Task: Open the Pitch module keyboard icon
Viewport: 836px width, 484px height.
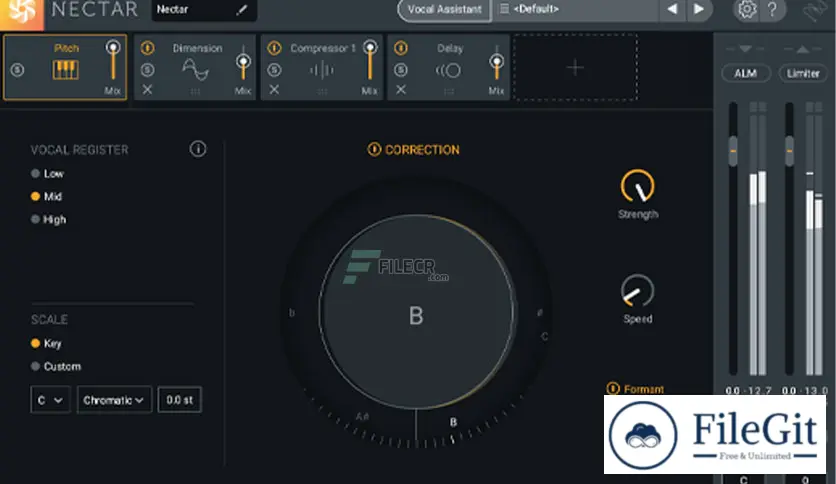Action: [66, 70]
